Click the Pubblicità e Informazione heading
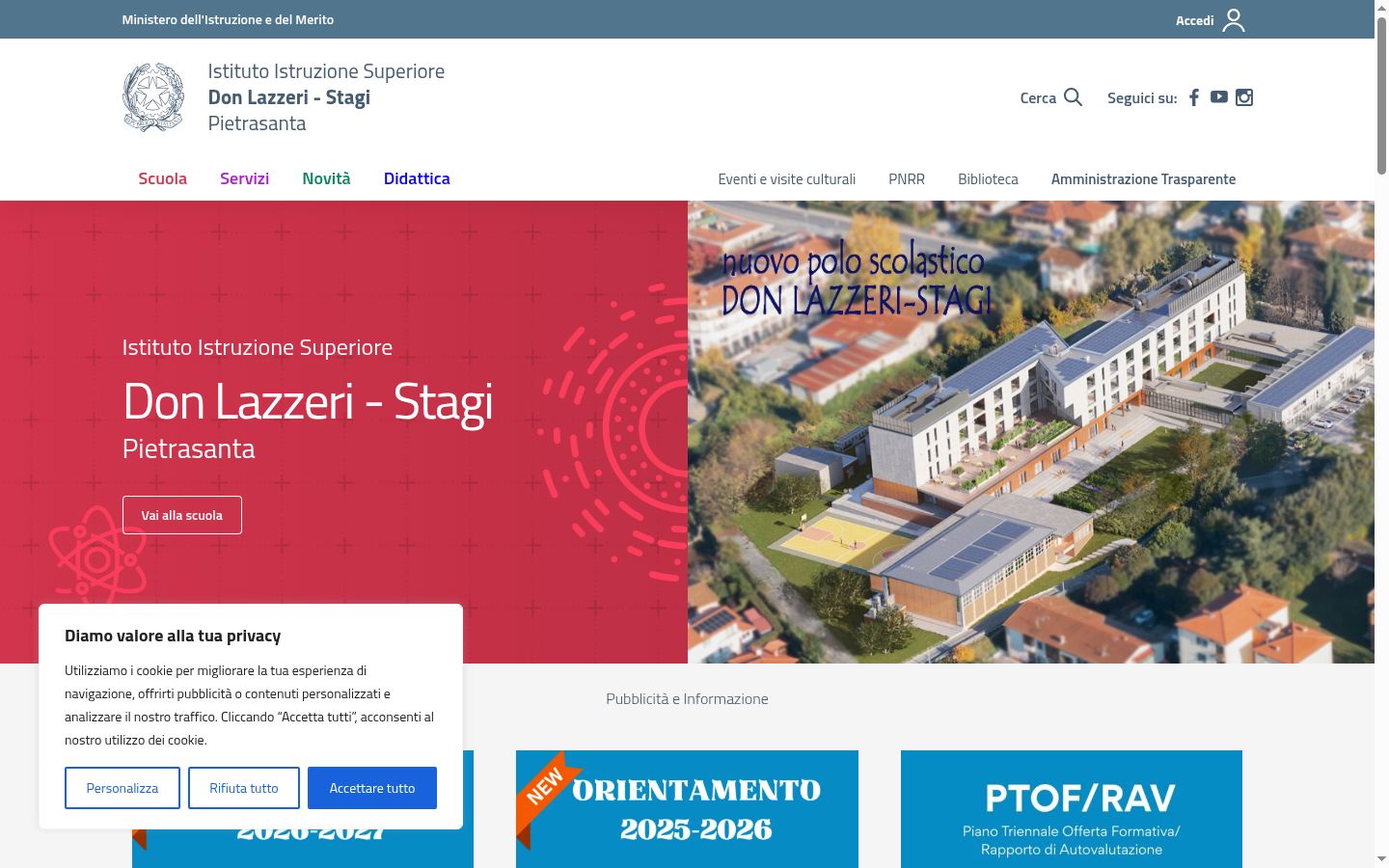1389x868 pixels. click(x=687, y=699)
